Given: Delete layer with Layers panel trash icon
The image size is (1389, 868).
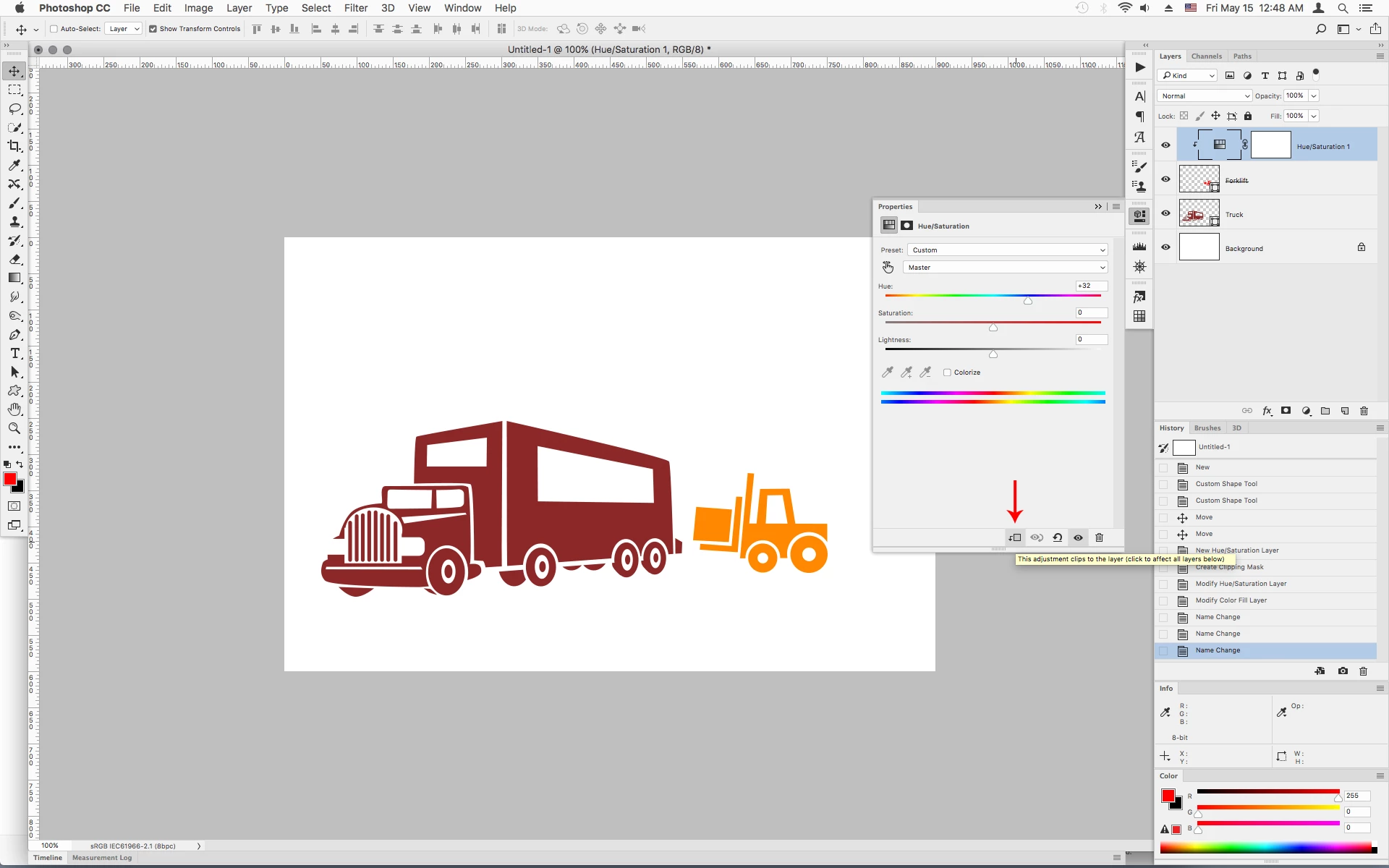Looking at the screenshot, I should pos(1364,411).
